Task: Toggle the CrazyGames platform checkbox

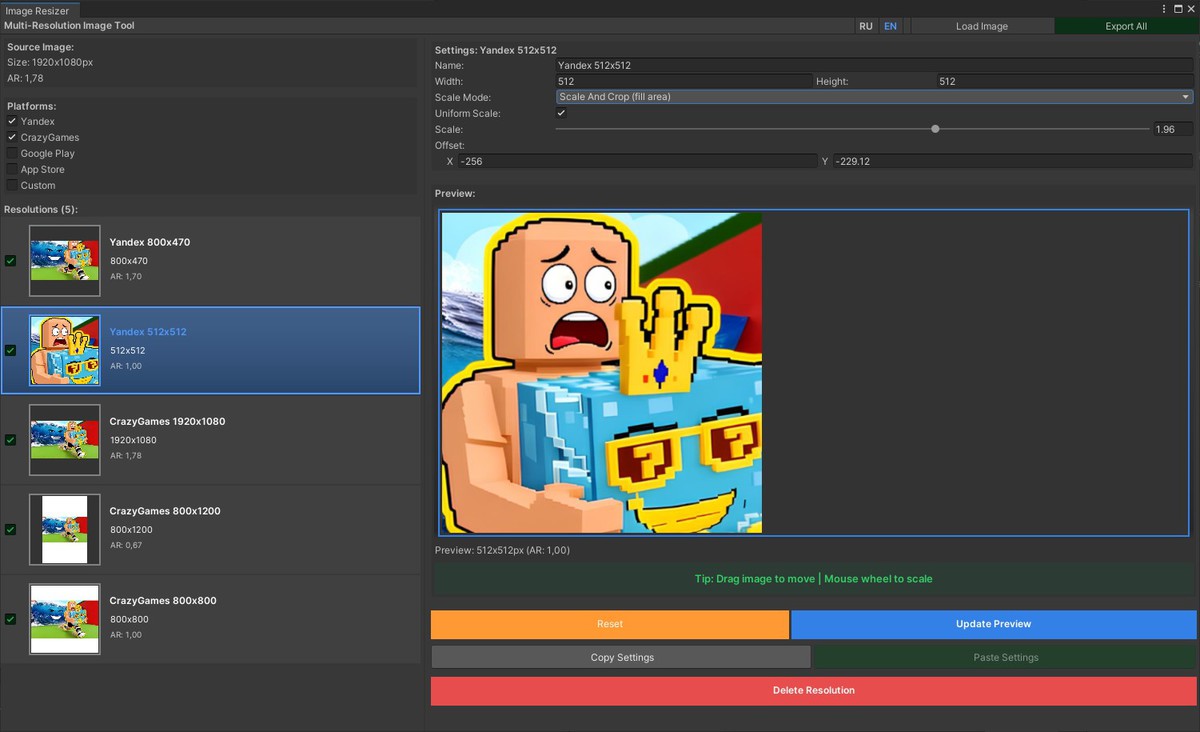Action: coord(12,137)
